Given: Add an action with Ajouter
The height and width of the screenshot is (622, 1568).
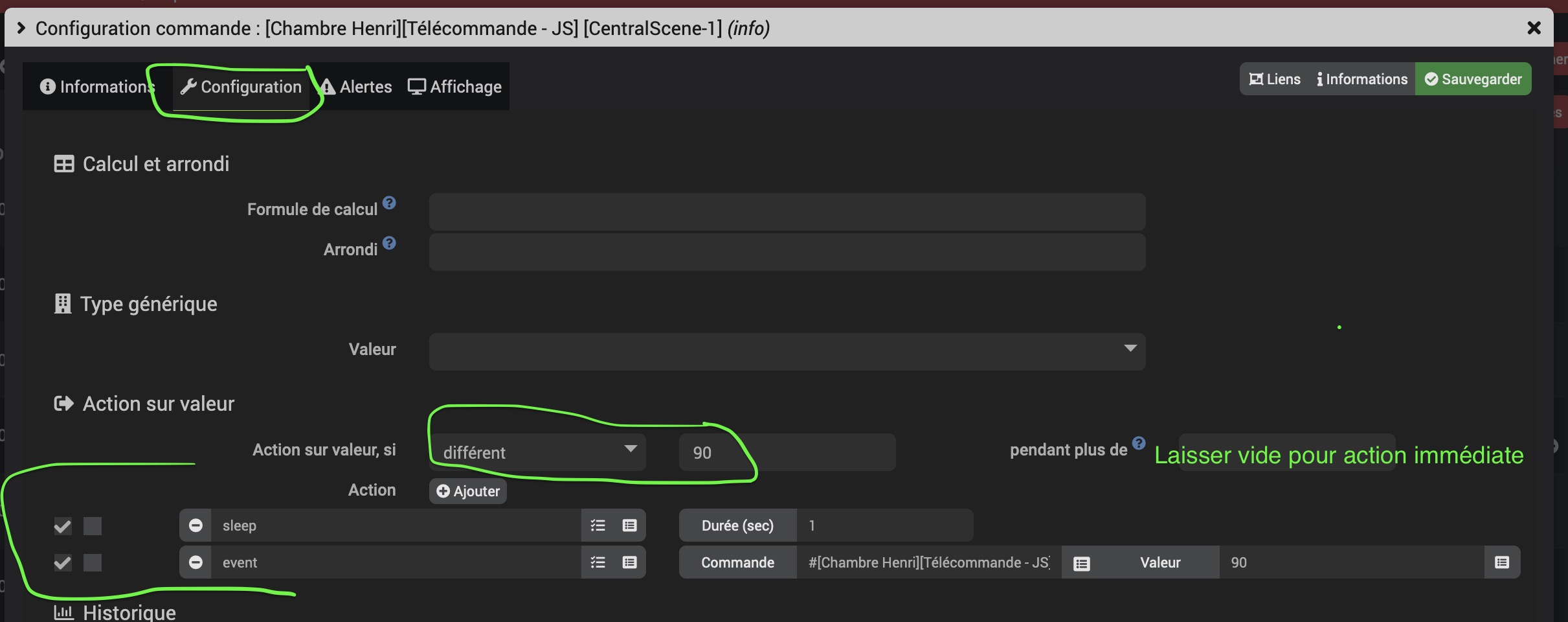Looking at the screenshot, I should click(x=468, y=491).
